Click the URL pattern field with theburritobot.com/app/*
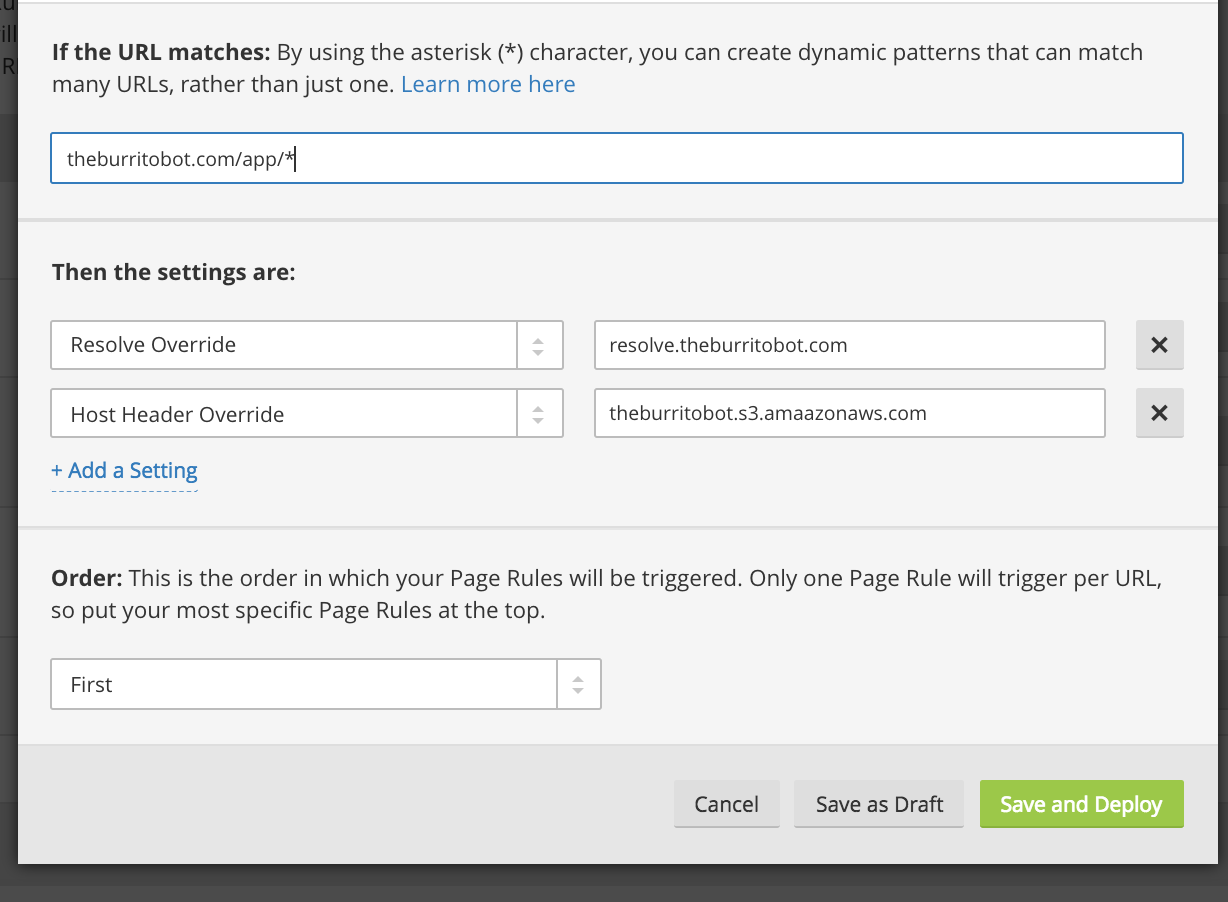 [x=616, y=159]
